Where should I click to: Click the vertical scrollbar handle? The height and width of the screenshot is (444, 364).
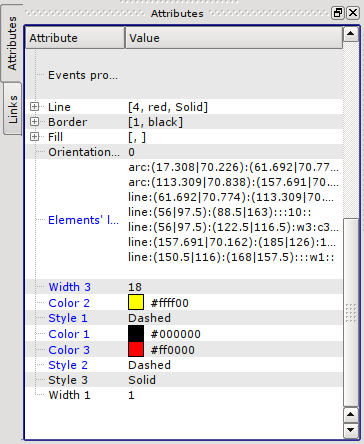pos(351,312)
